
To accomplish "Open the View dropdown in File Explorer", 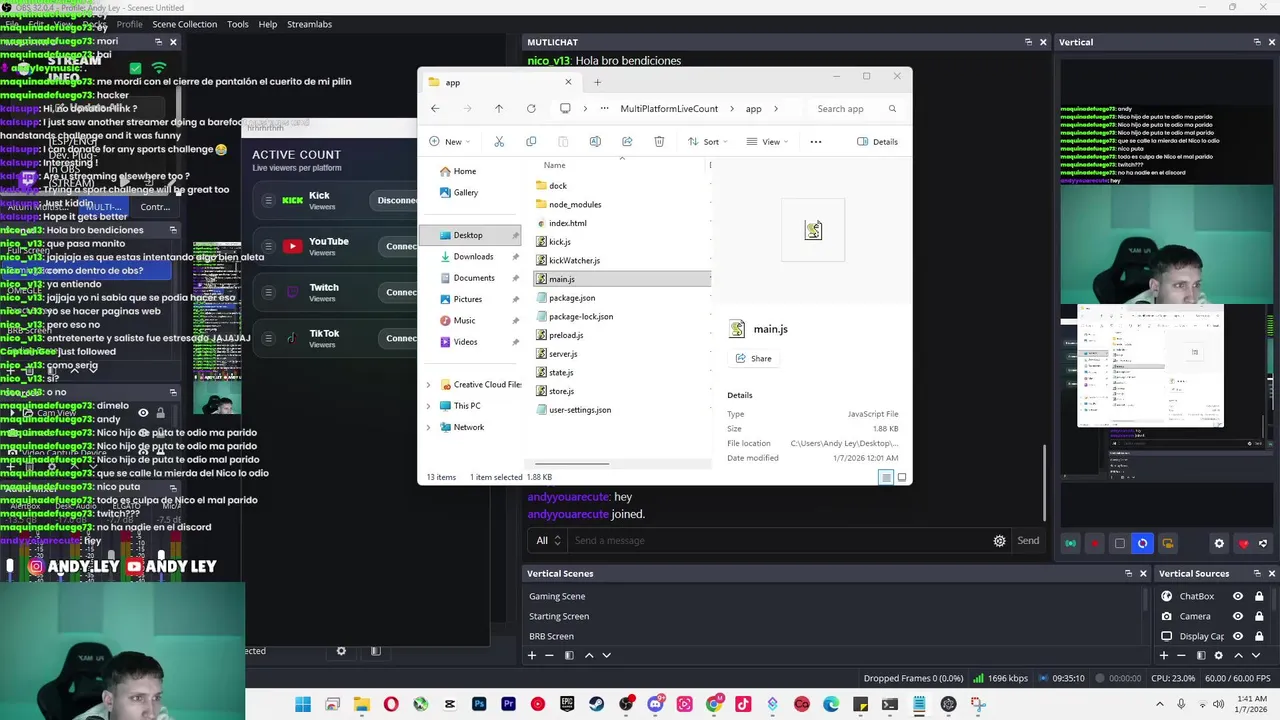I will click(766, 141).
